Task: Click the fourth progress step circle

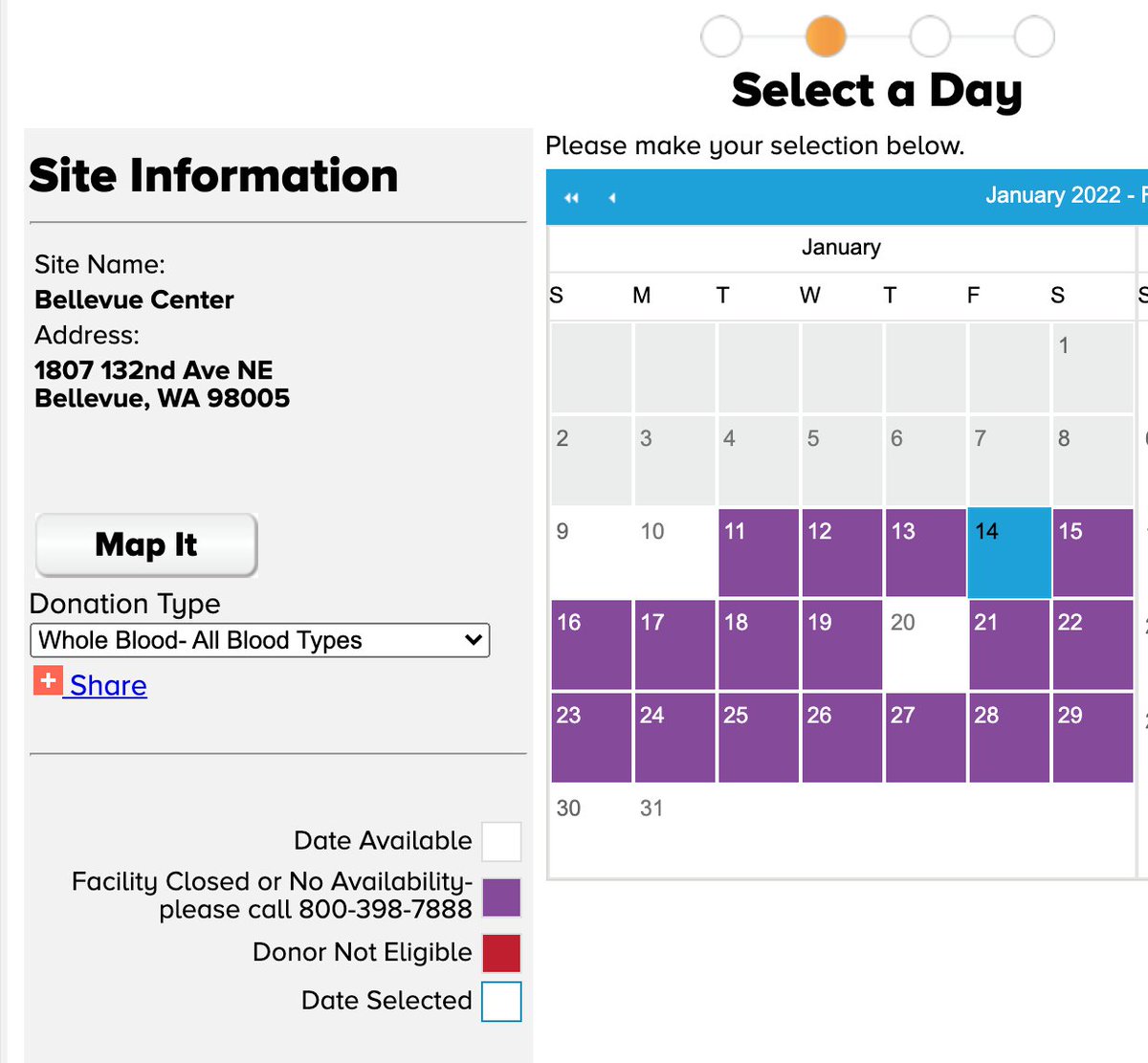Action: click(x=1034, y=36)
